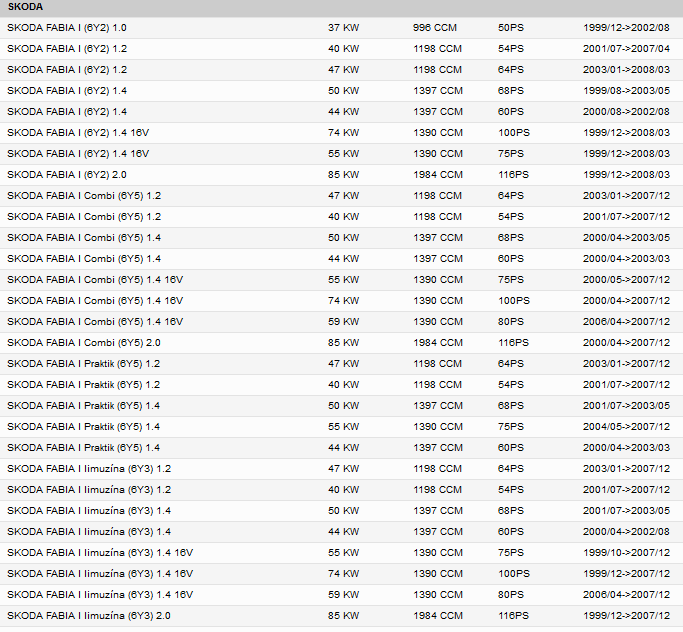This screenshot has height=632, width=683.
Task: Open SKODA FABIA I Combi (6Y5) 2.0 entry
Action: point(84,343)
